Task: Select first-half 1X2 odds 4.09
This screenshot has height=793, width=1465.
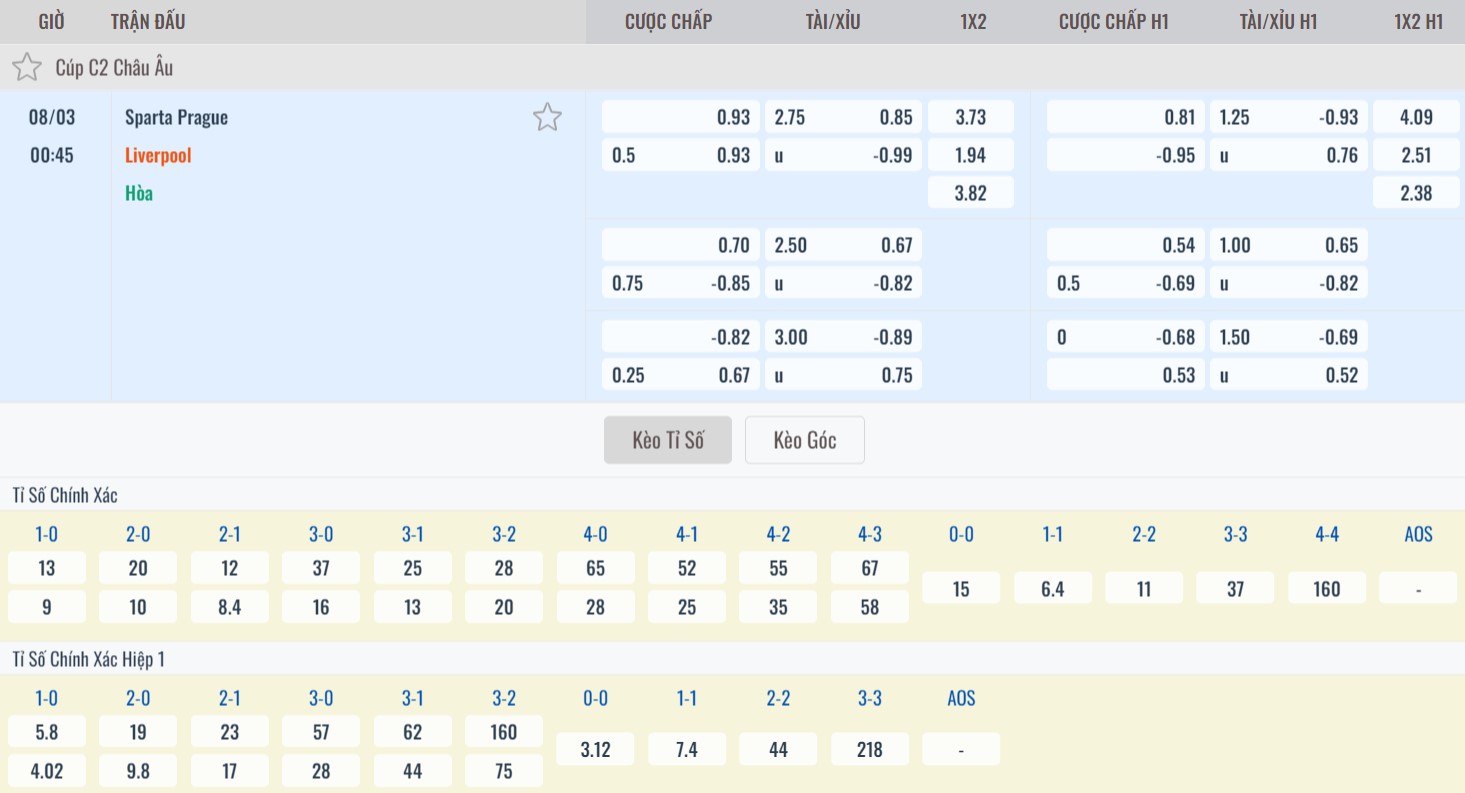Action: coord(1416,117)
